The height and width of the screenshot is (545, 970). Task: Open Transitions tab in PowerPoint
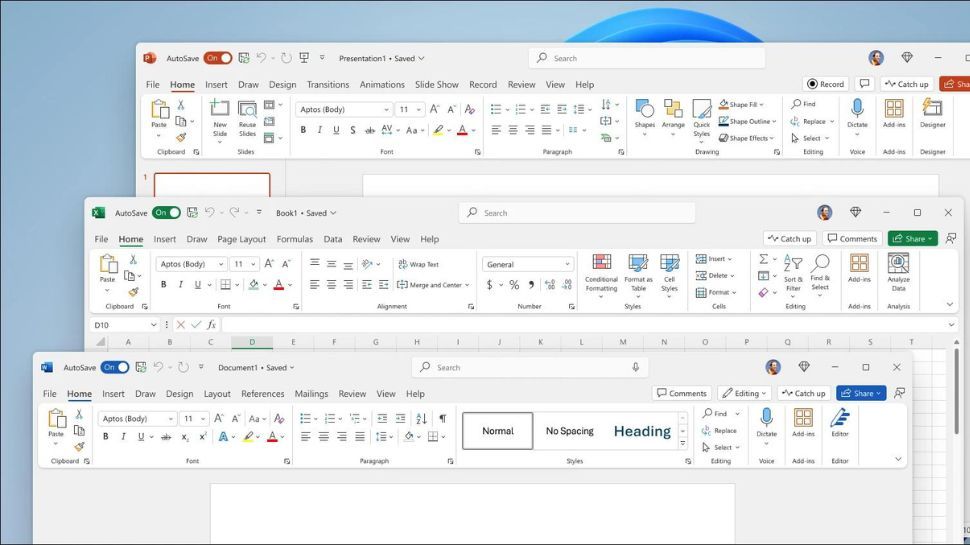(328, 85)
